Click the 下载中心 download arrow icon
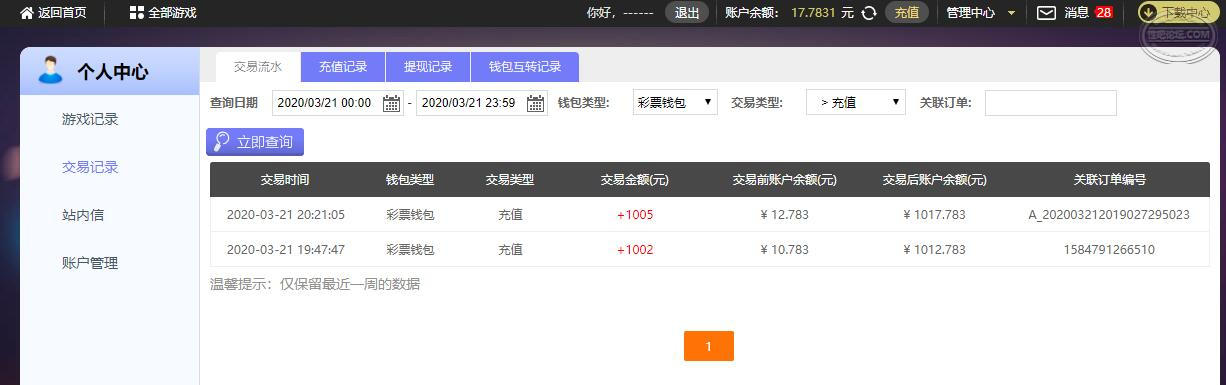Viewport: 1226px width, 385px height. 1148,13
